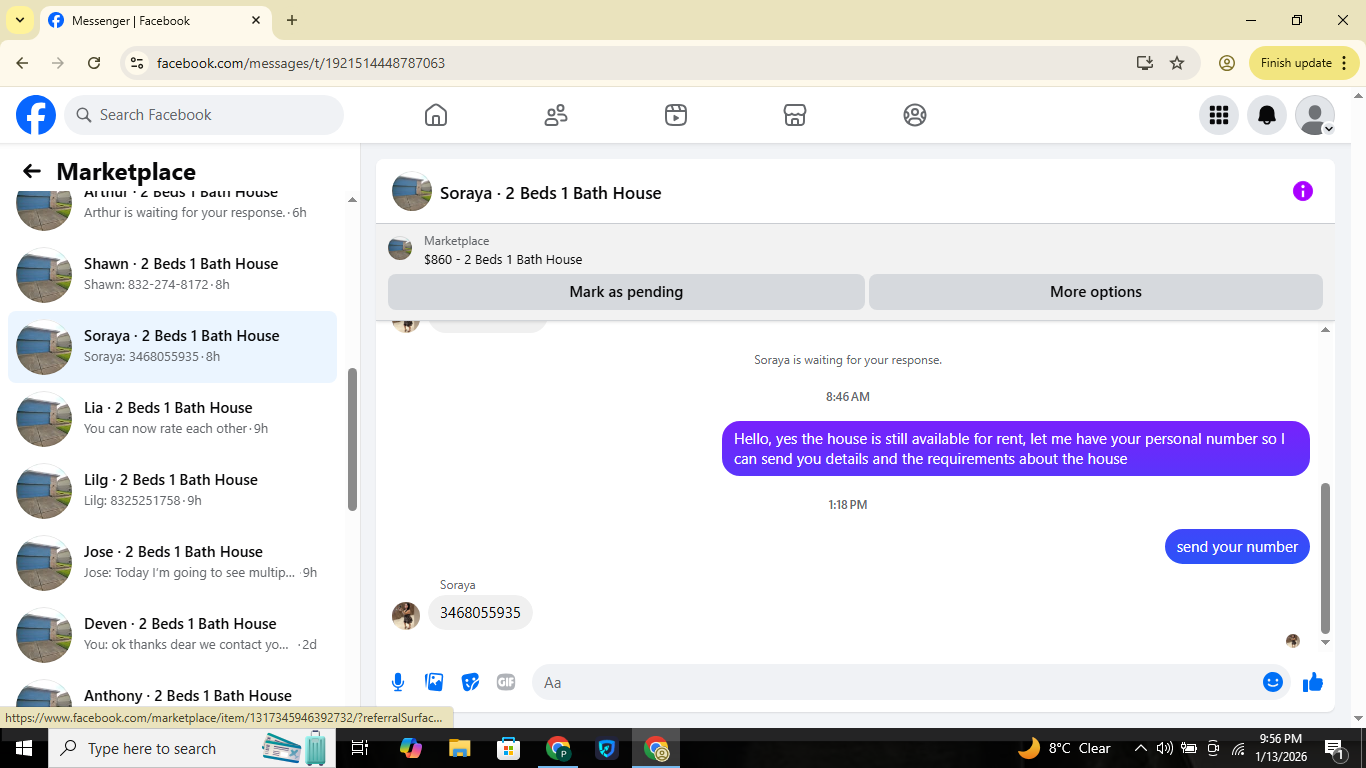
Task: Open the Friends icon in top navigation
Action: pyautogui.click(x=556, y=115)
